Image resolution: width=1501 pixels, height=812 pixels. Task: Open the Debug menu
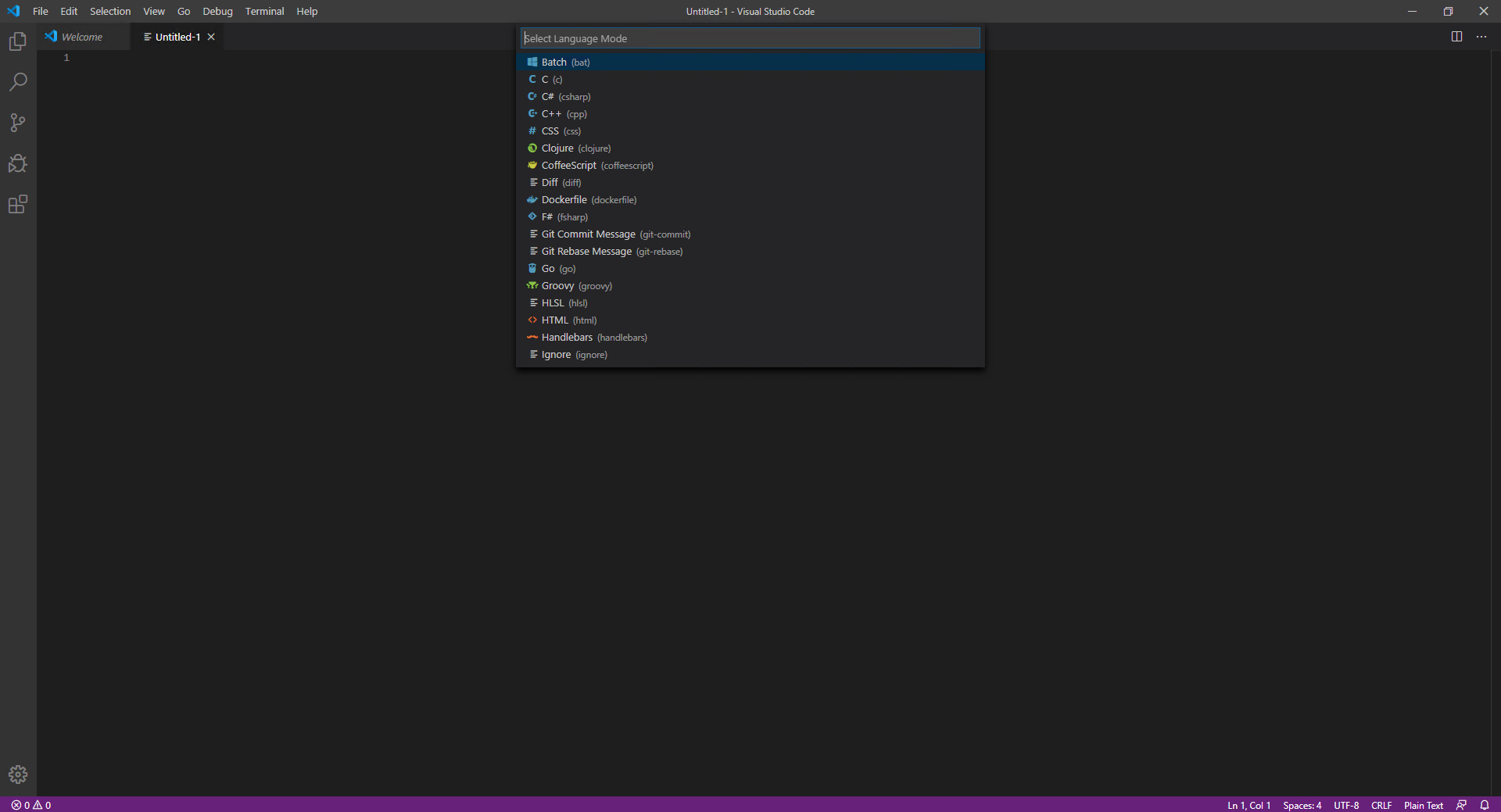point(217,11)
